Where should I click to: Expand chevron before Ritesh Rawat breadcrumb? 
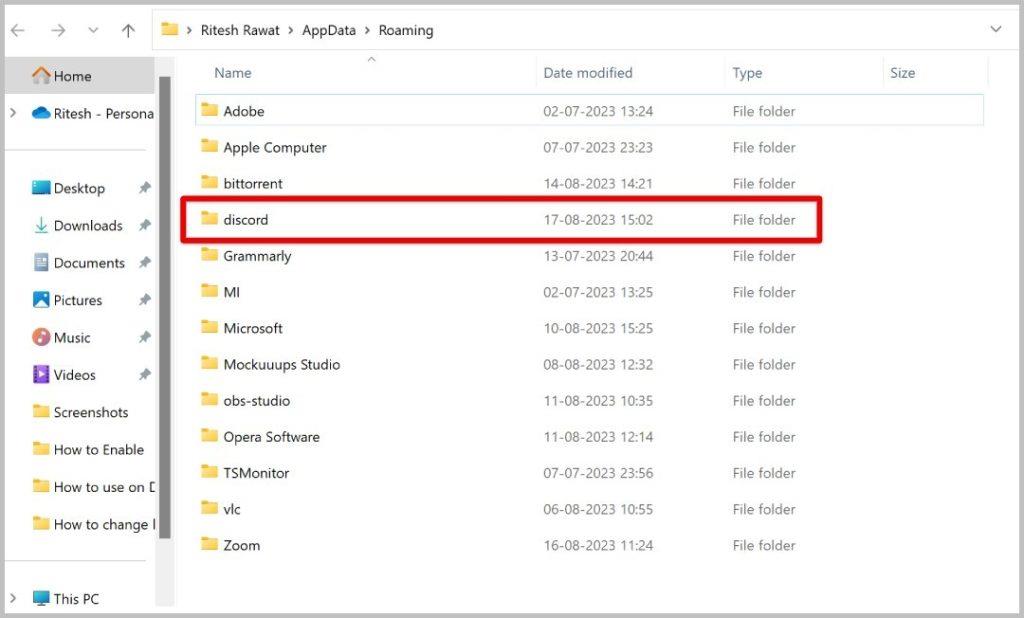(189, 30)
